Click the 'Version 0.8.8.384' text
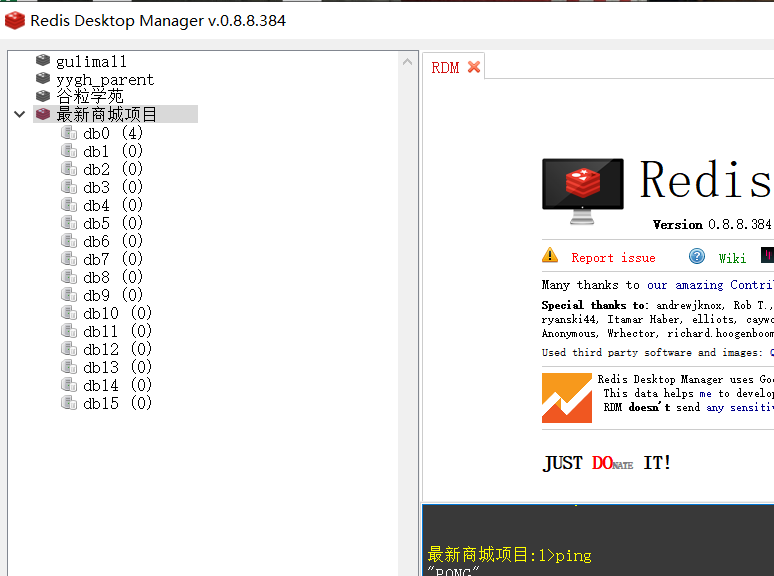Viewport: 774px width, 576px height. click(712, 225)
